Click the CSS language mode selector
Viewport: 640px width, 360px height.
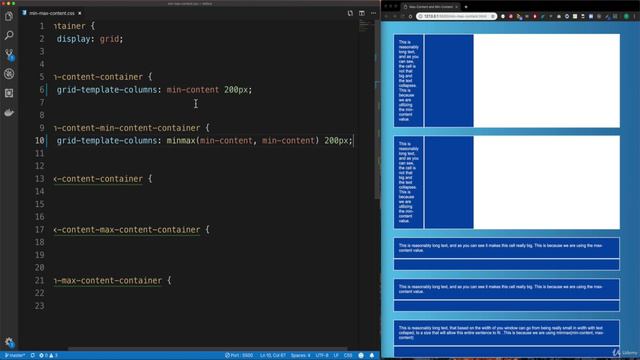coord(348,356)
